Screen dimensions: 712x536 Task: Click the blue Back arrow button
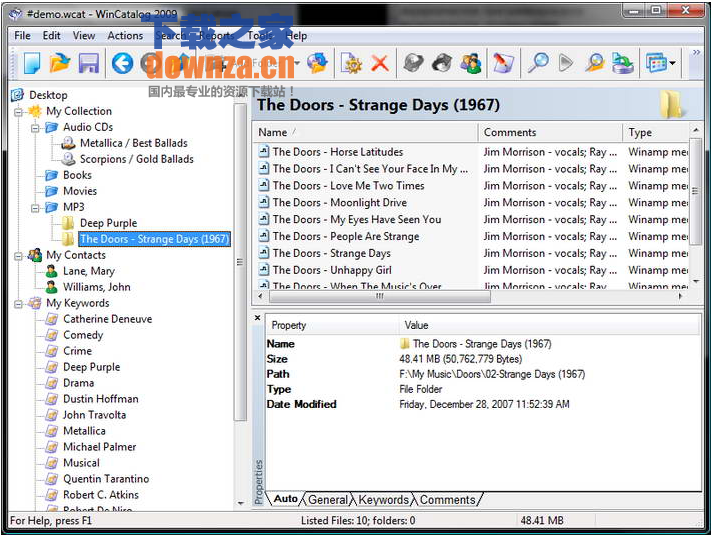point(123,63)
